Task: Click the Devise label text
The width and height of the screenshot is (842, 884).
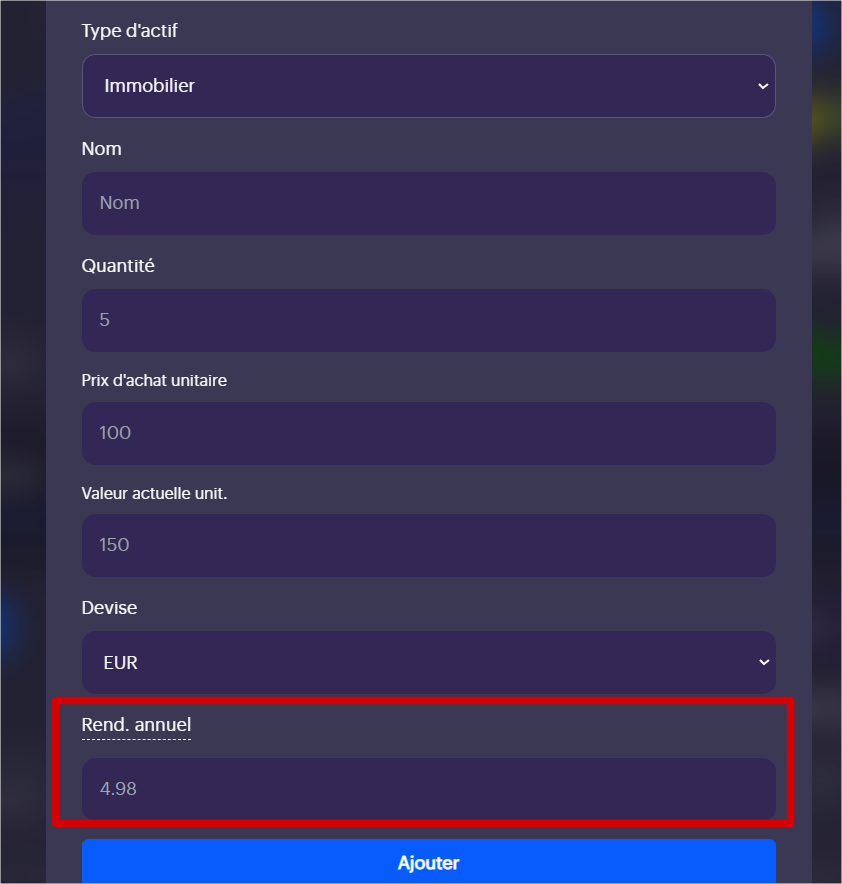Action: tap(109, 608)
